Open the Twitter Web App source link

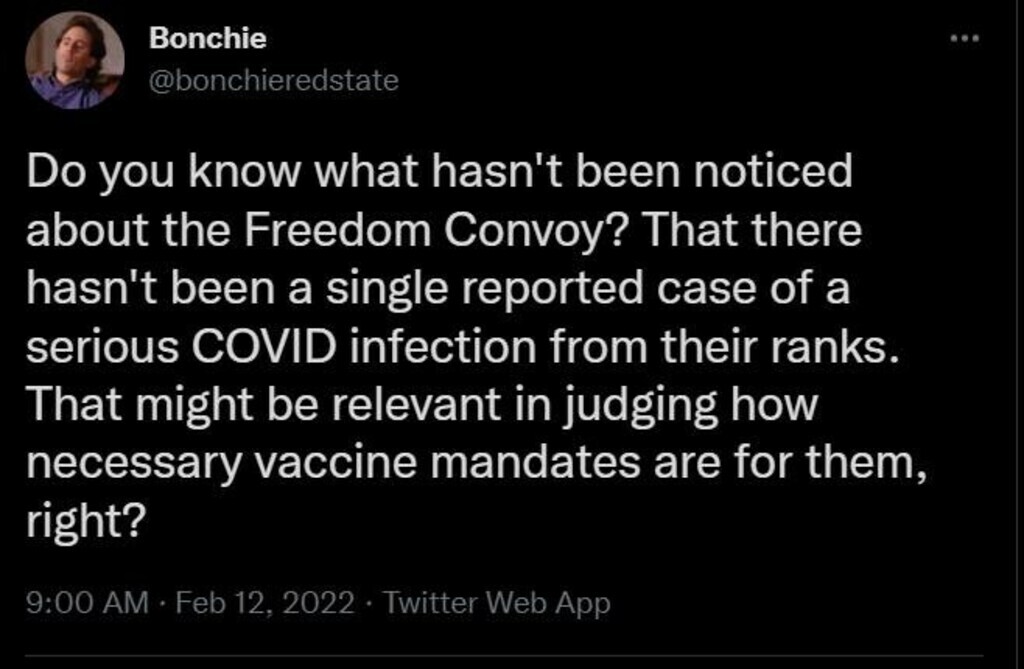point(496,604)
